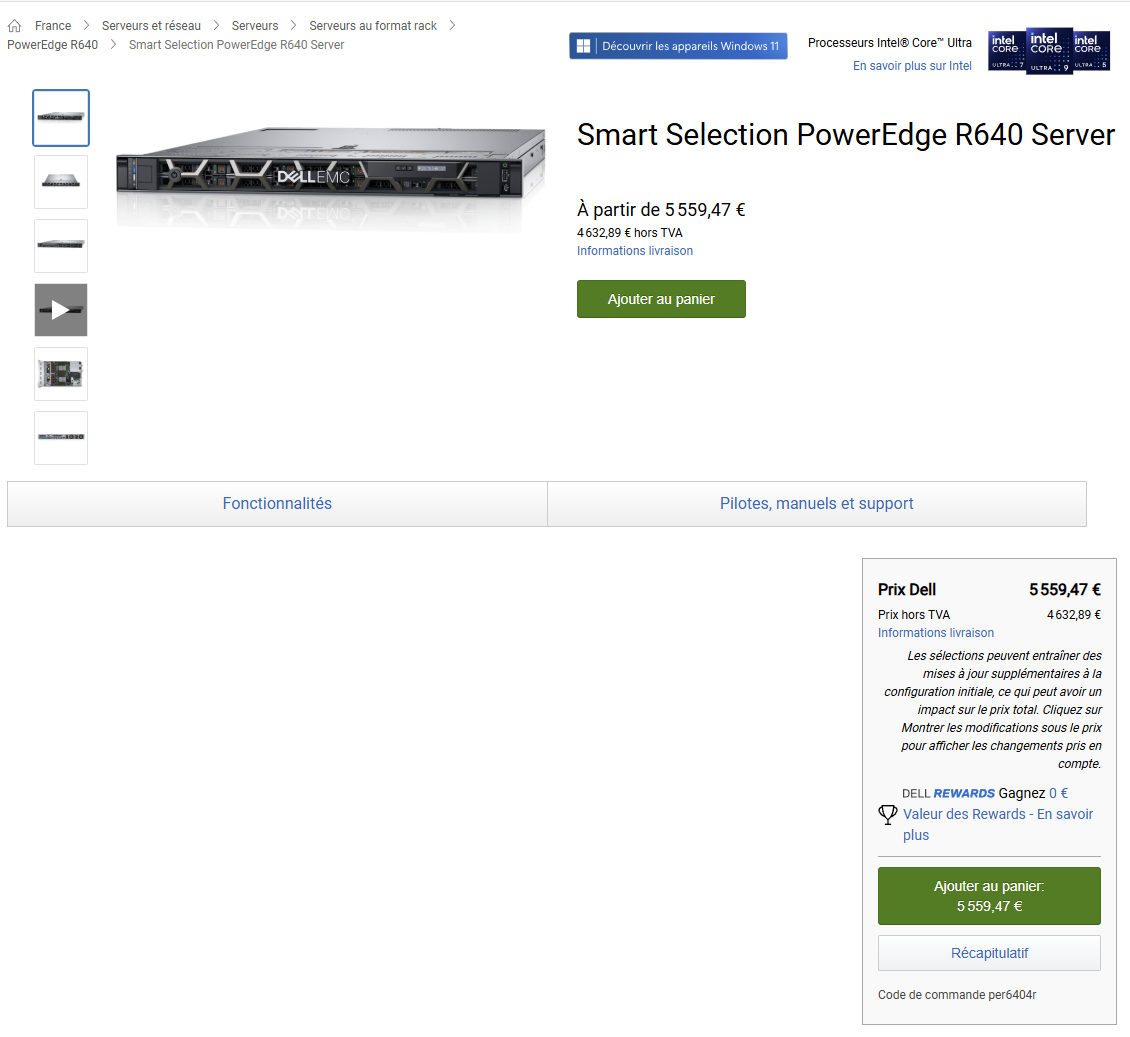Click the Intel Core Ultra 9 badge
1130x1037 pixels.
tap(1049, 52)
